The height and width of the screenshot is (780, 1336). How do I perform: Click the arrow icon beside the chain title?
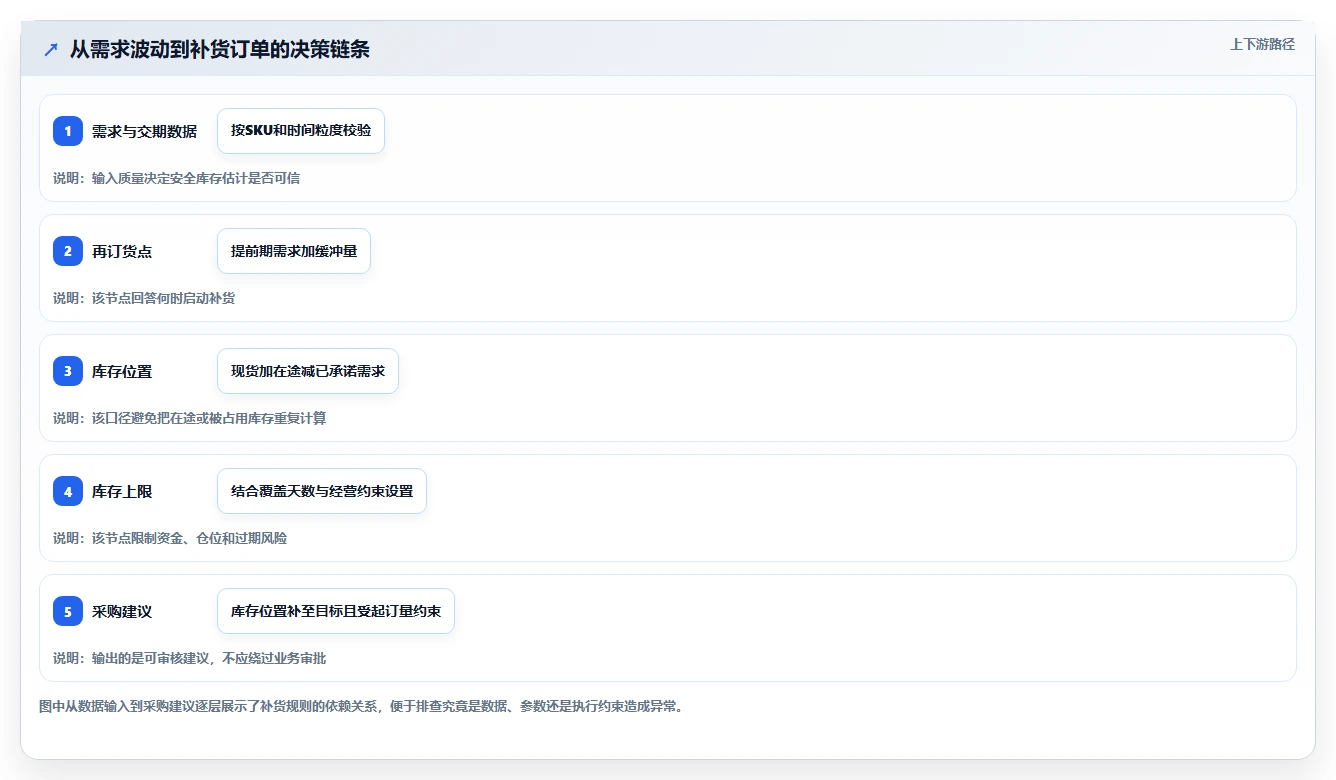click(51, 49)
